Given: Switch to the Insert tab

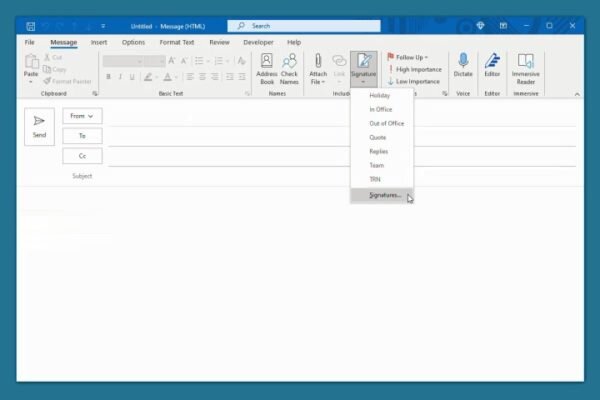Looking at the screenshot, I should (99, 42).
